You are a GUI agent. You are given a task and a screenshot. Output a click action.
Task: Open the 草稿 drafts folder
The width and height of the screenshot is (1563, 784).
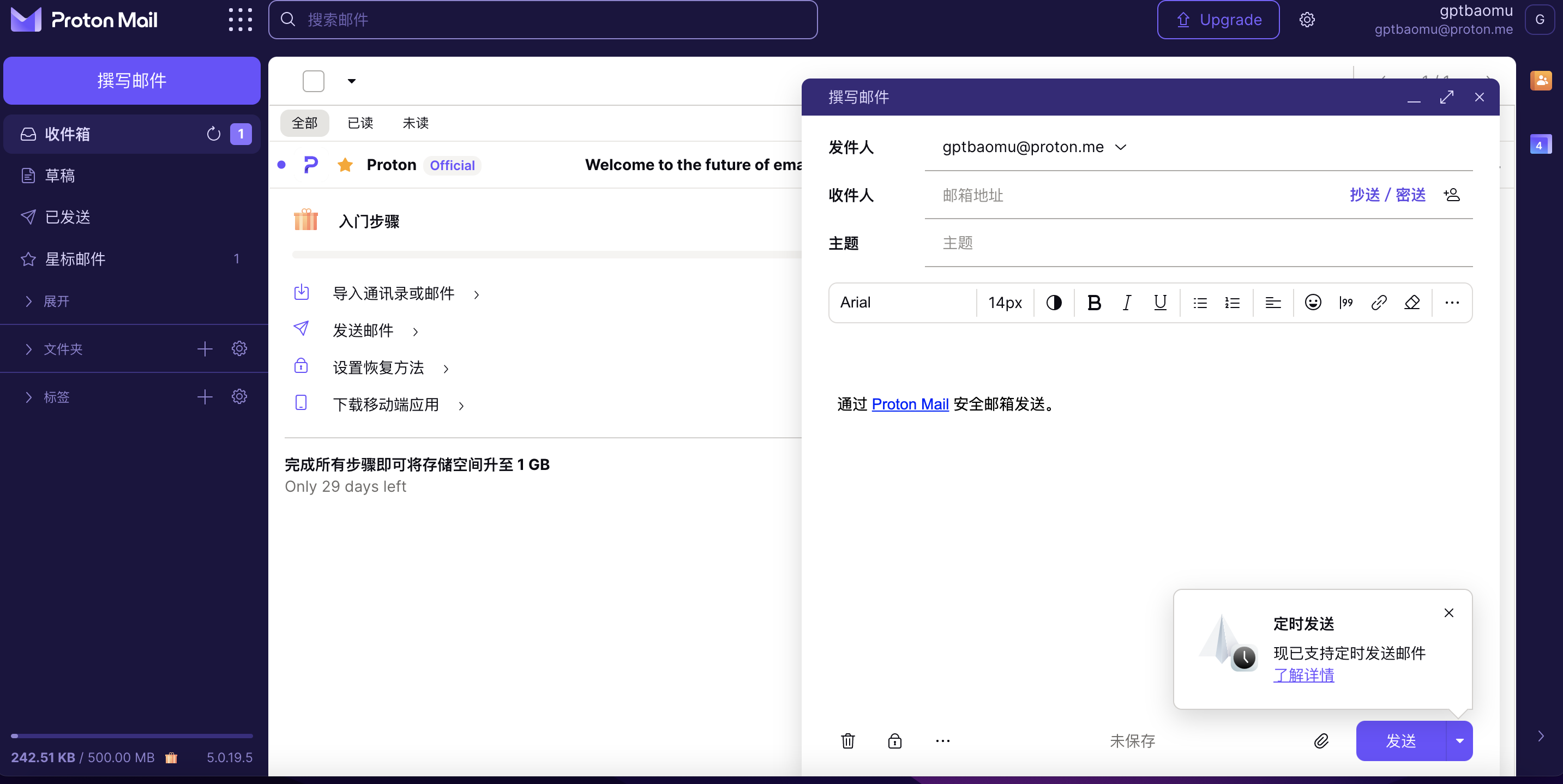[131, 176]
